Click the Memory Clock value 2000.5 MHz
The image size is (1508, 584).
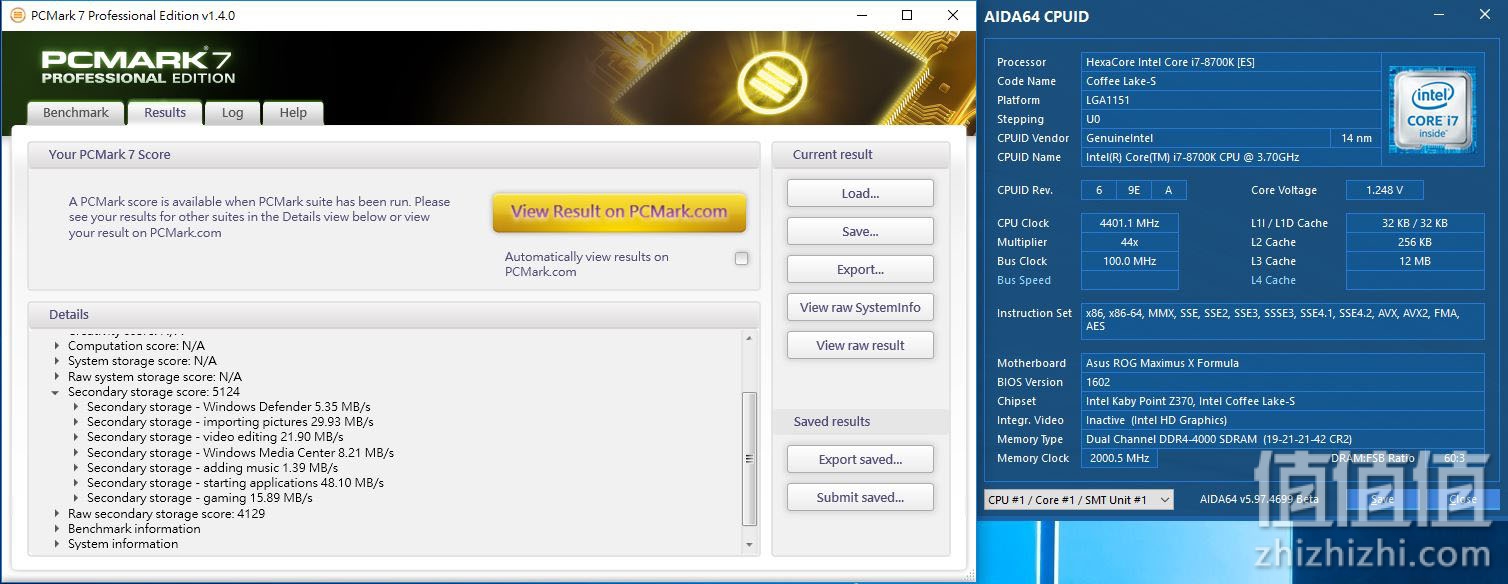point(1119,458)
